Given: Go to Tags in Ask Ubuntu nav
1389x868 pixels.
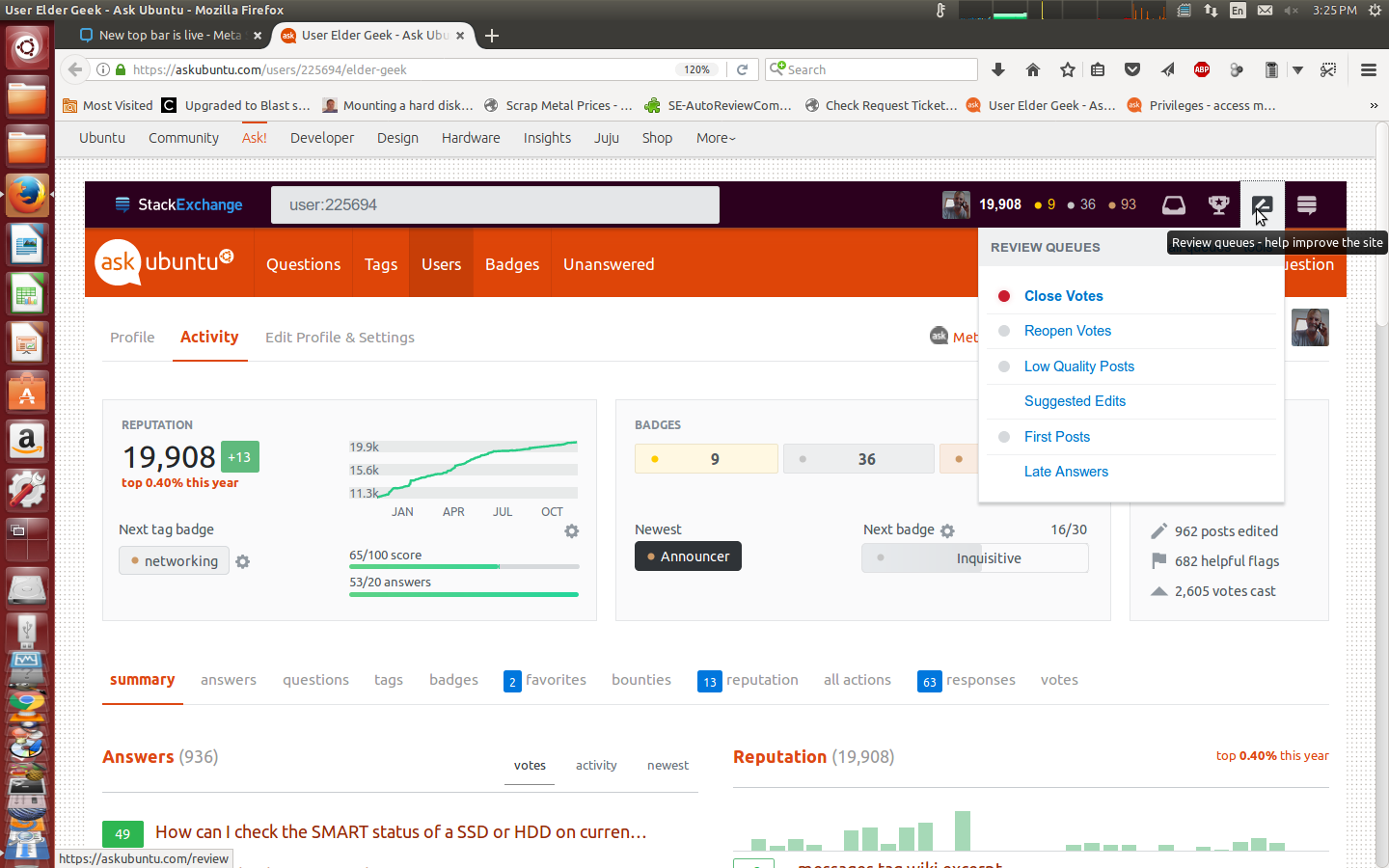Looking at the screenshot, I should (381, 263).
